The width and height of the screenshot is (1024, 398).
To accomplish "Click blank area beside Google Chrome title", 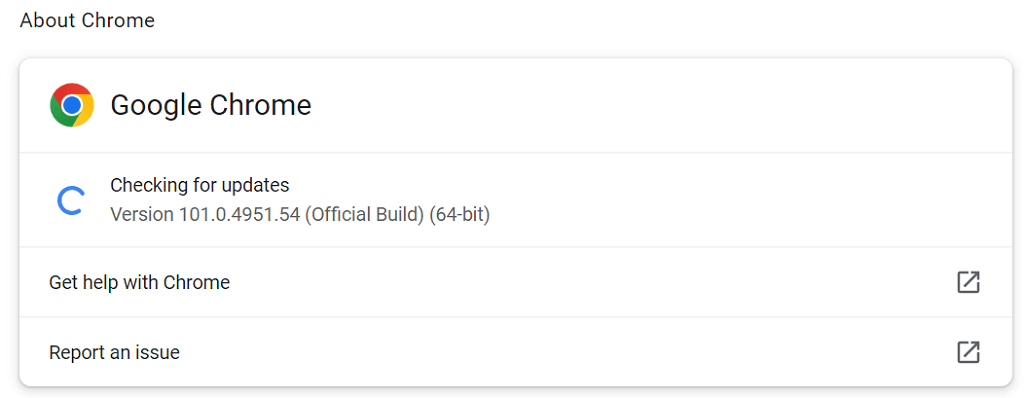I will tap(653, 105).
